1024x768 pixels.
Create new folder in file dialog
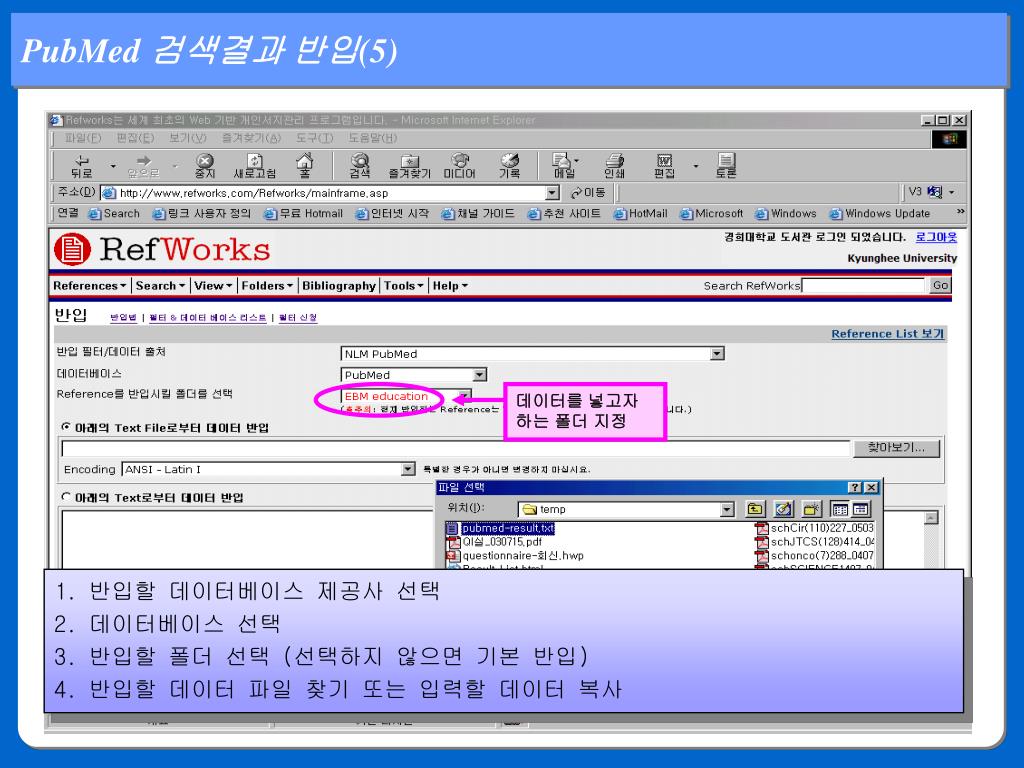click(812, 509)
